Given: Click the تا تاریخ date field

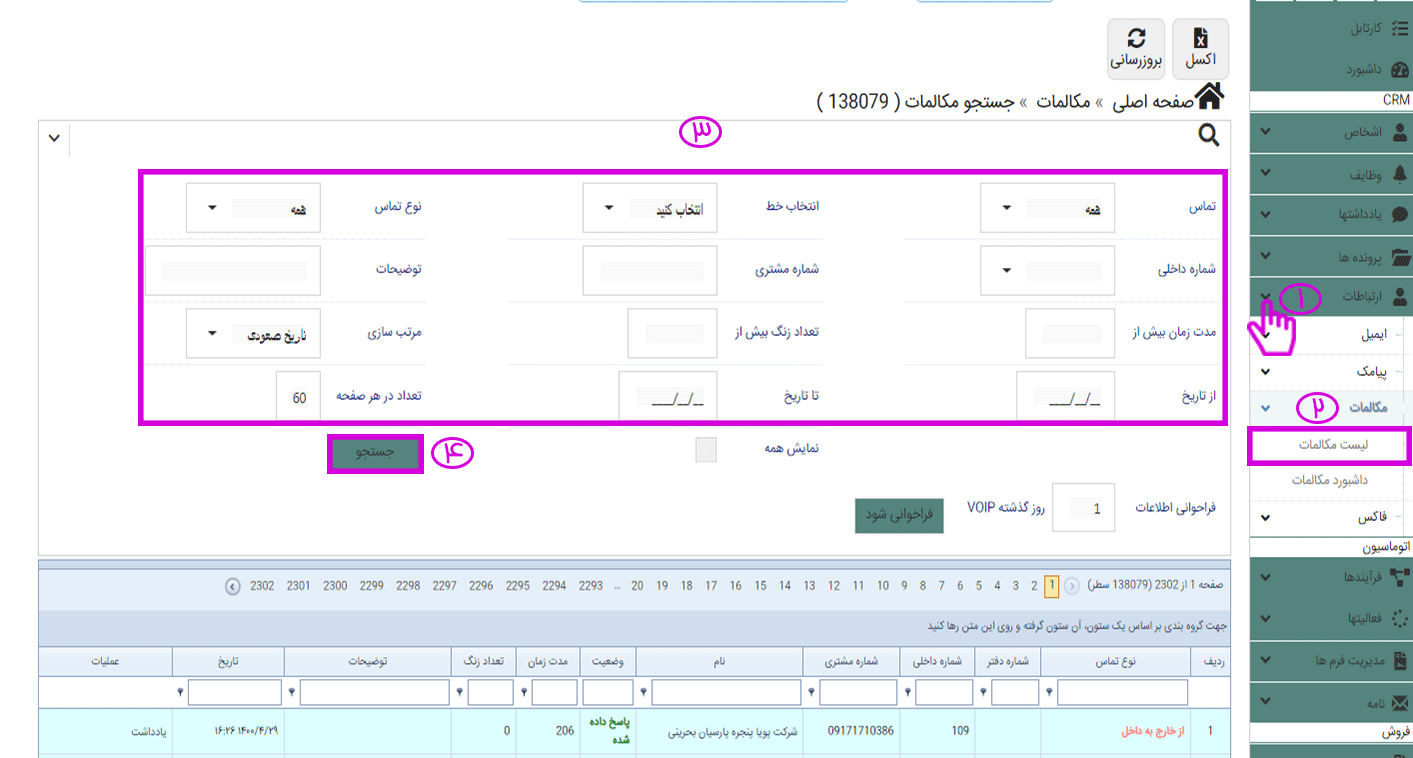Looking at the screenshot, I should pos(668,396).
